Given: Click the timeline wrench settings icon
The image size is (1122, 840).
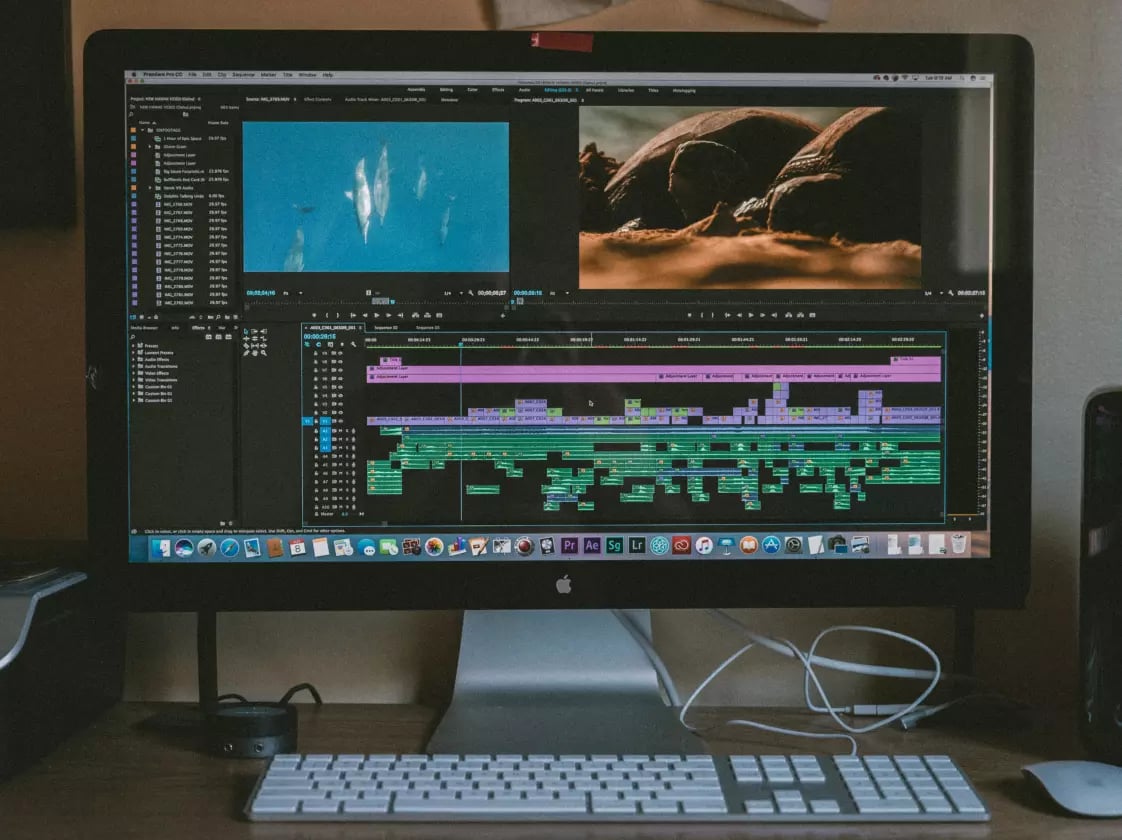Looking at the screenshot, I should tap(353, 344).
